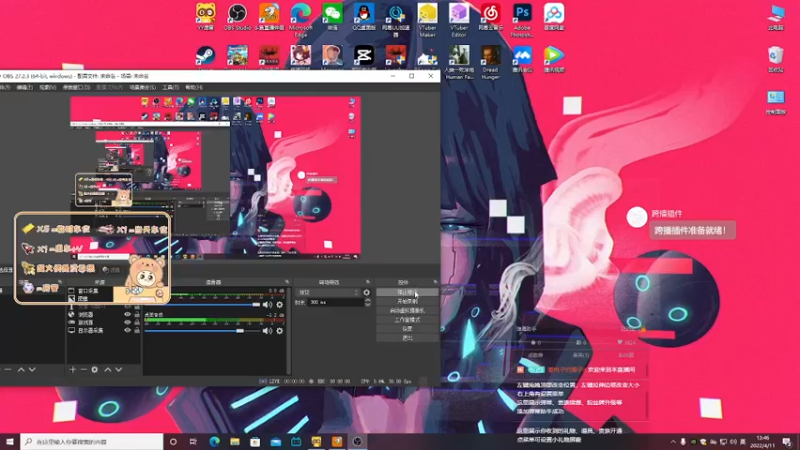Open the NetEase Cloud Music desktop shortcut

click(490, 17)
